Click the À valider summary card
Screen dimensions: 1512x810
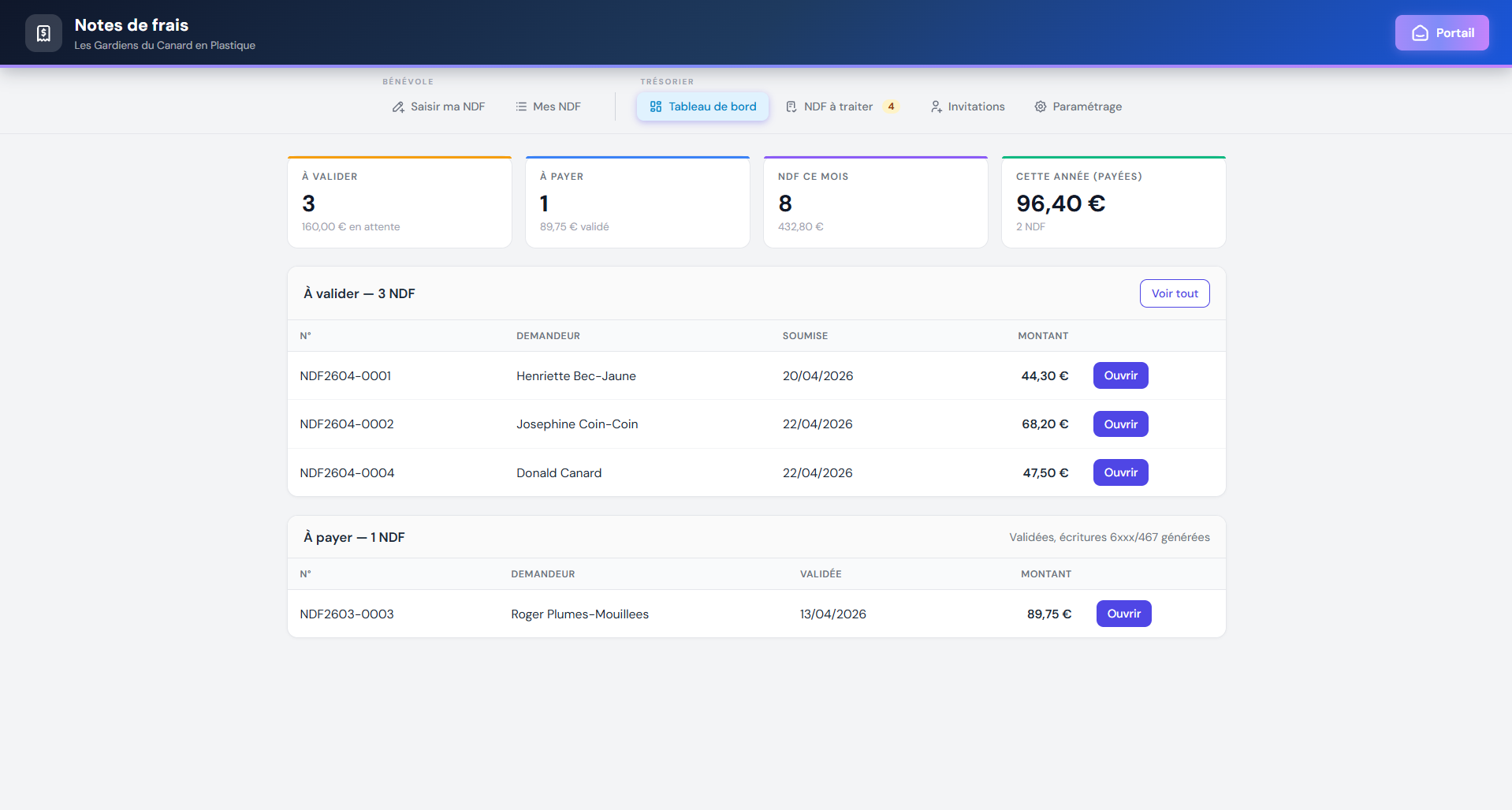pos(400,203)
